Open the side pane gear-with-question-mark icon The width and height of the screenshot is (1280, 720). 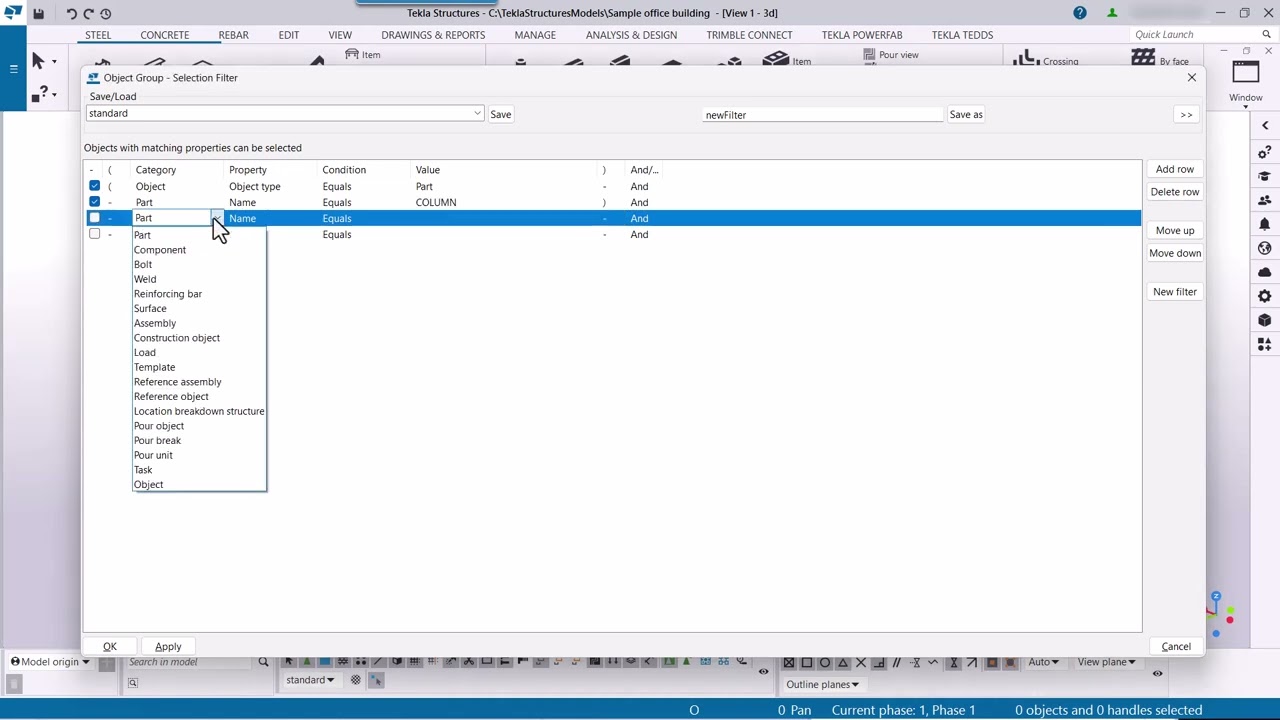[x=1265, y=152]
